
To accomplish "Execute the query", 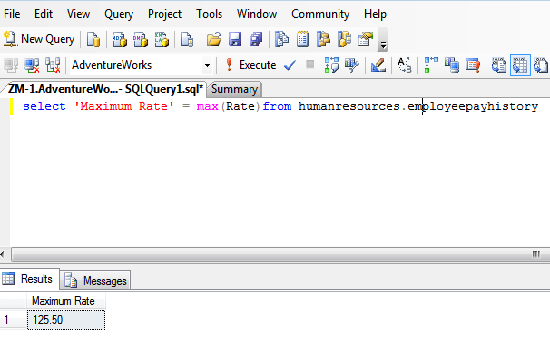I will (250, 65).
